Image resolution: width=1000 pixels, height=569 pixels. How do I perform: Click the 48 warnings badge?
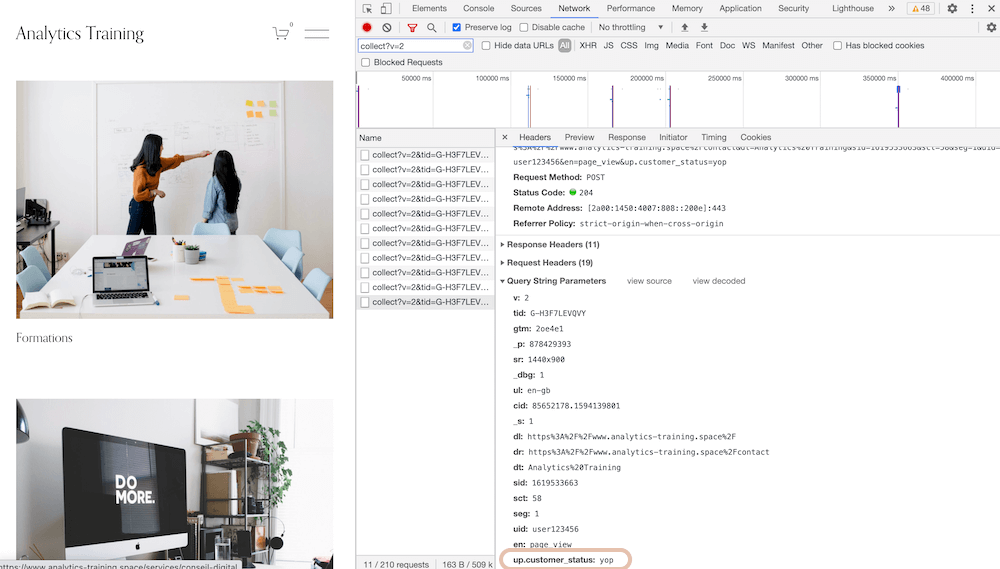tap(921, 8)
